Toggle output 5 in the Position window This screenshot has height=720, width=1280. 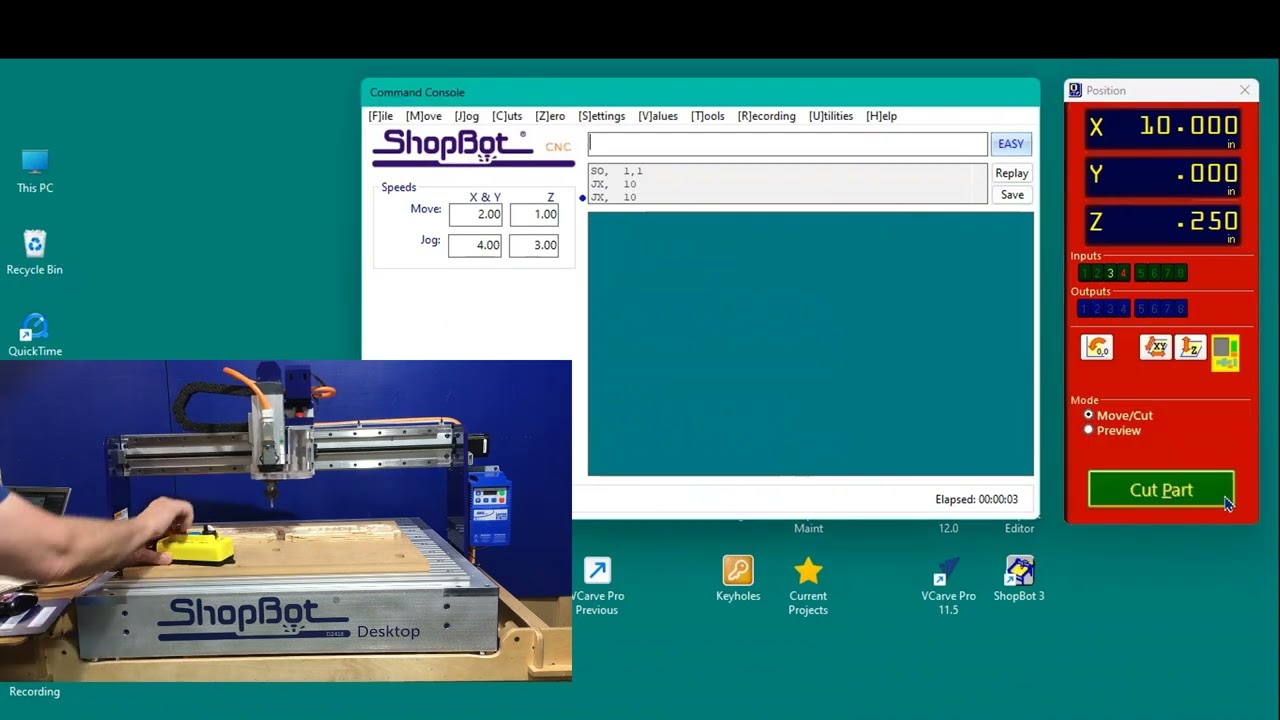[1141, 309]
